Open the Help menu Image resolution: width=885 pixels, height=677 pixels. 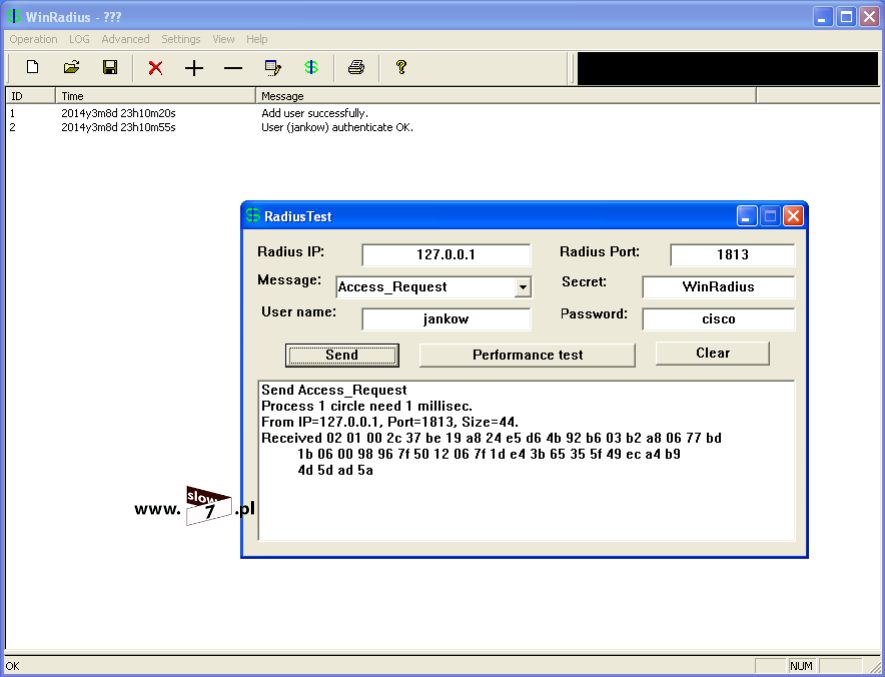257,39
